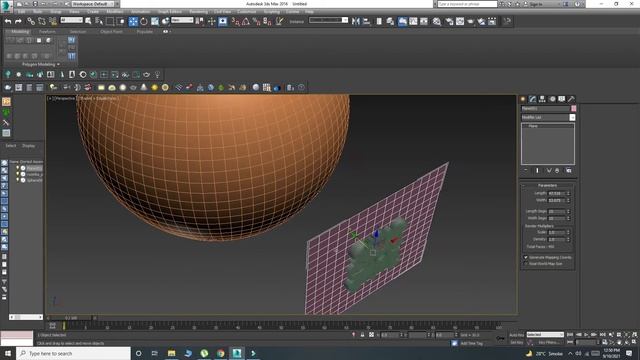Screen dimensions: 640x360
Task: Click the Configure Modifier Sets icon
Action: click(569, 170)
